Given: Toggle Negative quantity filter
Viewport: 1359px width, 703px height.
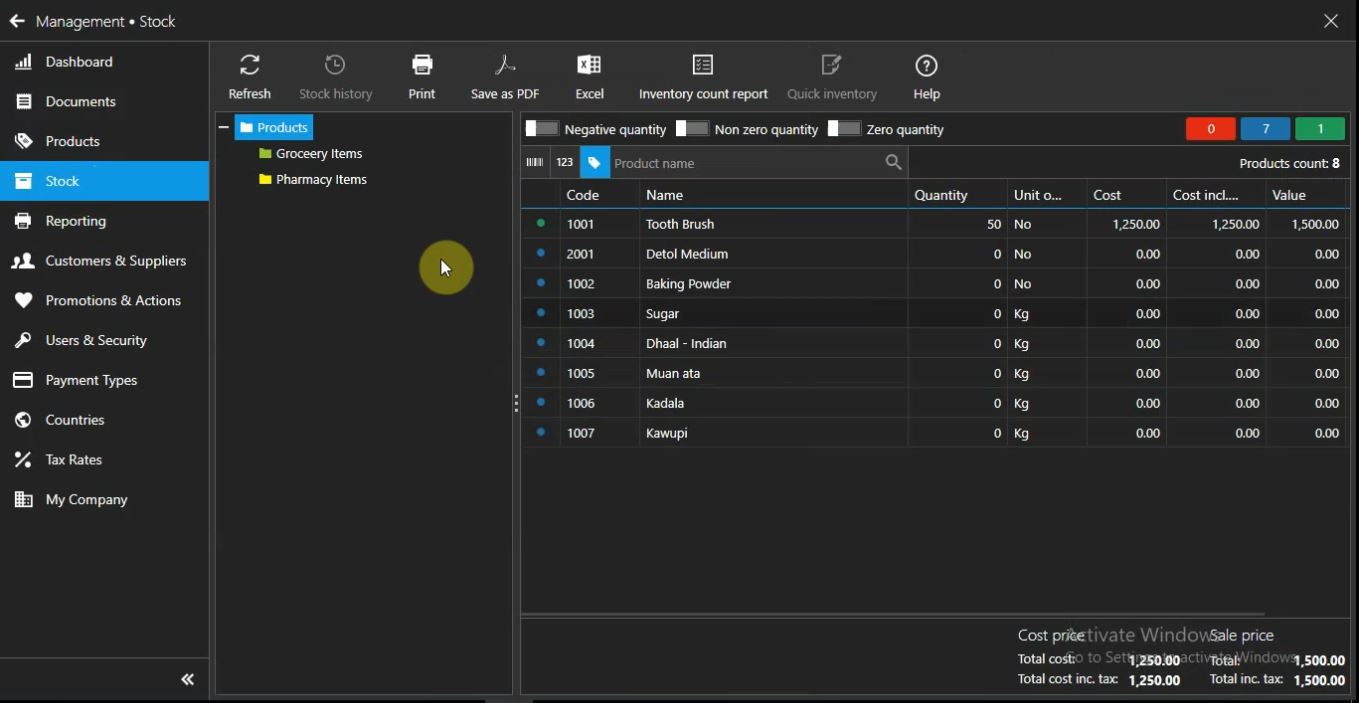Looking at the screenshot, I should pyautogui.click(x=542, y=129).
